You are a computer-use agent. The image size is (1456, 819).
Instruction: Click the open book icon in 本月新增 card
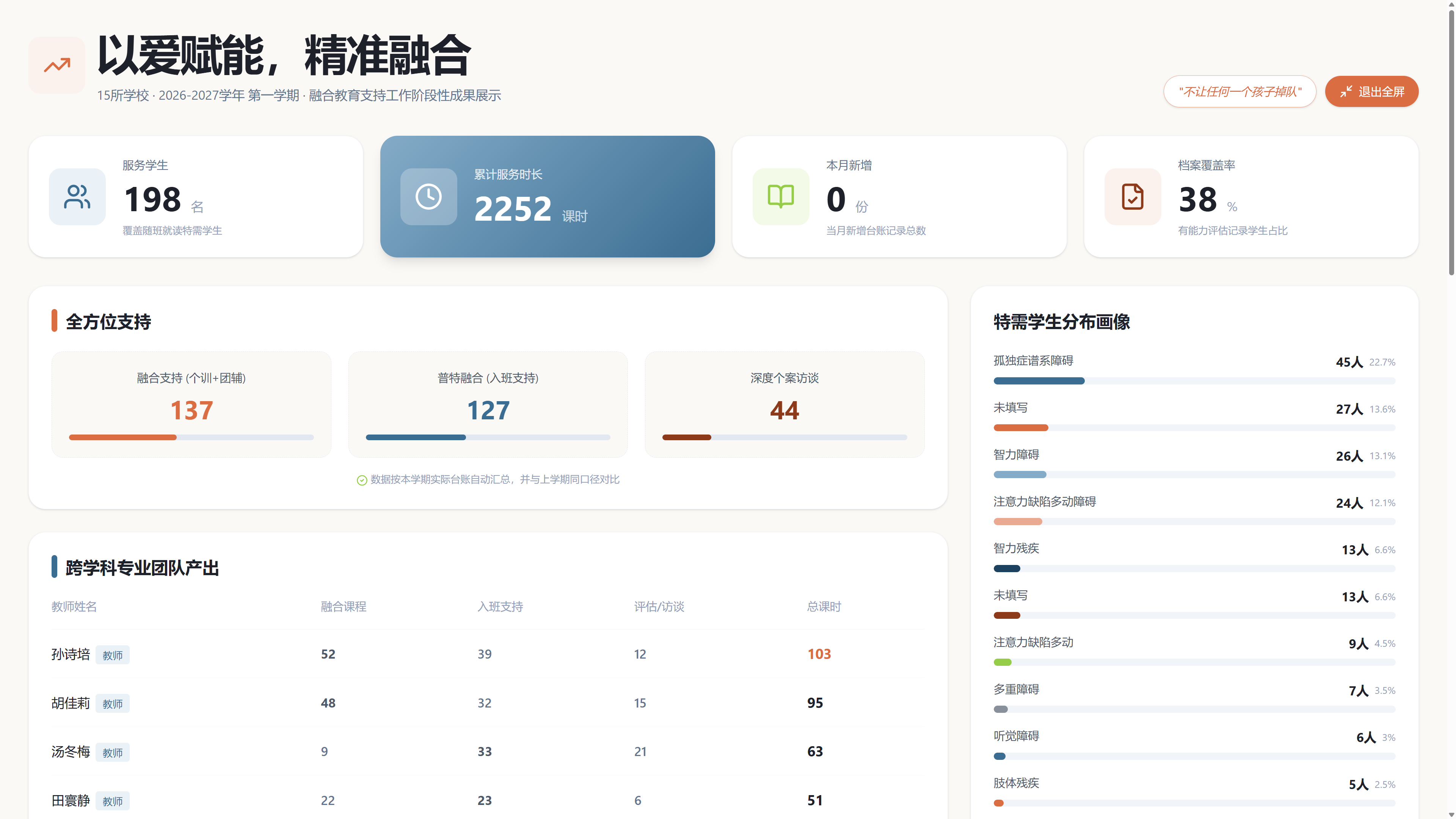781,197
